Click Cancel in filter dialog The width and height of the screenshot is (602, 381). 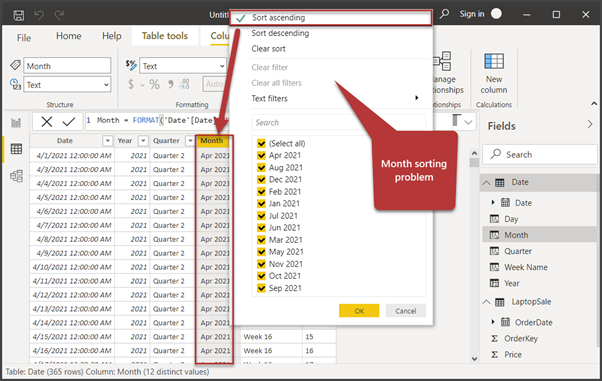tap(405, 311)
